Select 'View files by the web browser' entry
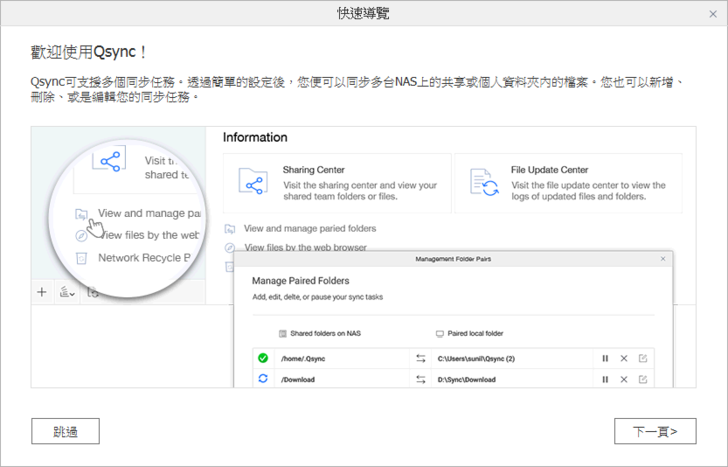728x467 pixels. pyautogui.click(x=306, y=247)
